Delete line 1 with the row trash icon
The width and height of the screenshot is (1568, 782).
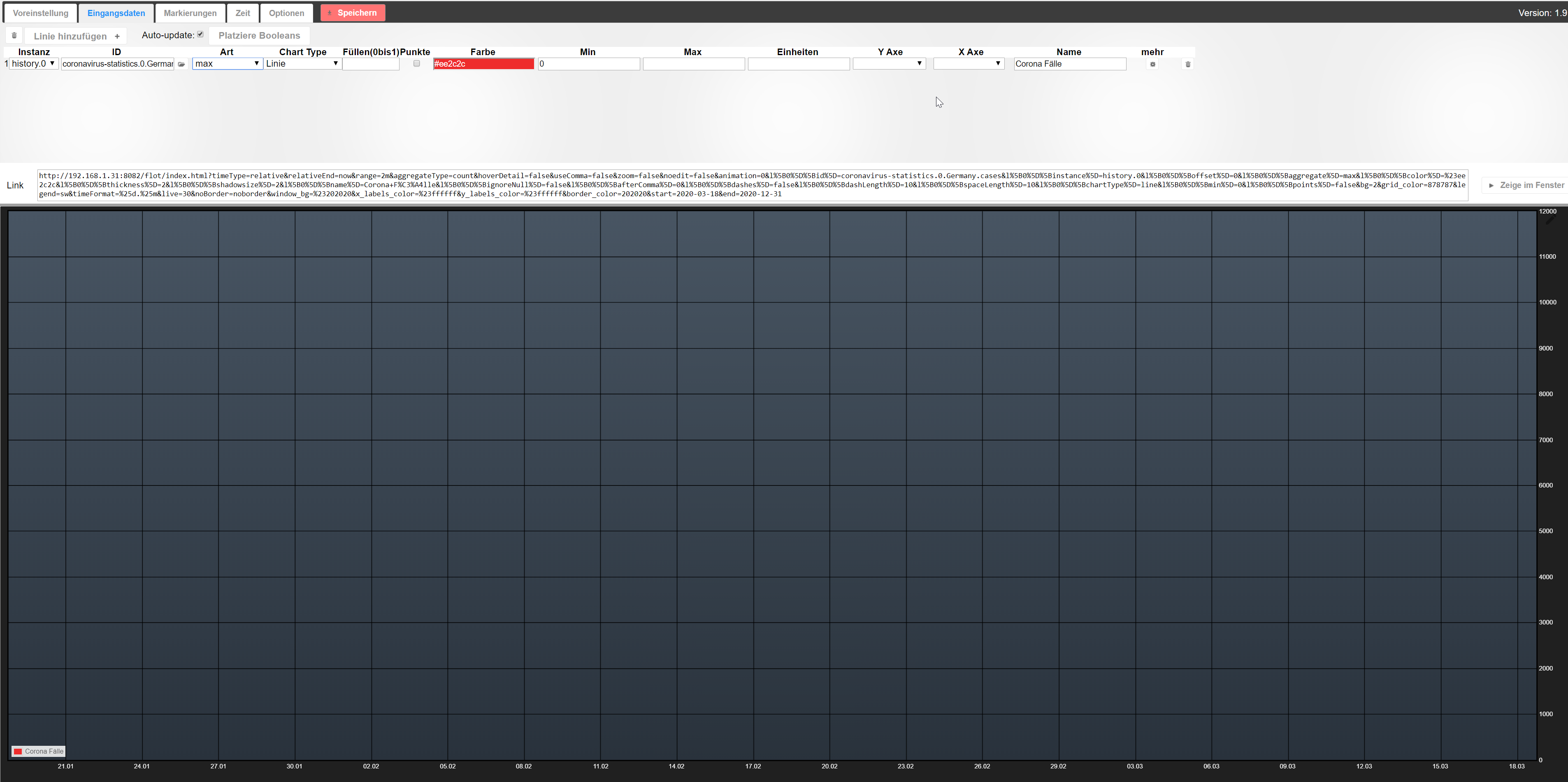pos(1187,64)
